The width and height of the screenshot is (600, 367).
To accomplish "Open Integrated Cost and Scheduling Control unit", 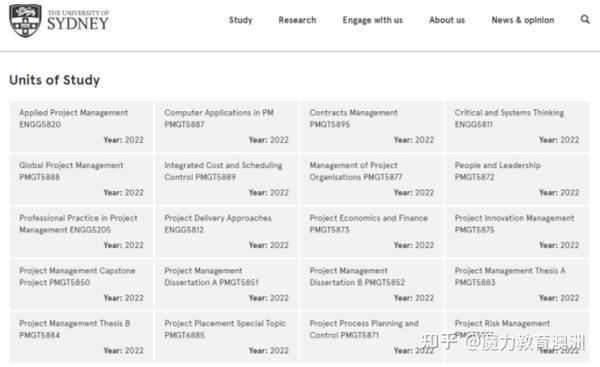I will click(x=227, y=179).
